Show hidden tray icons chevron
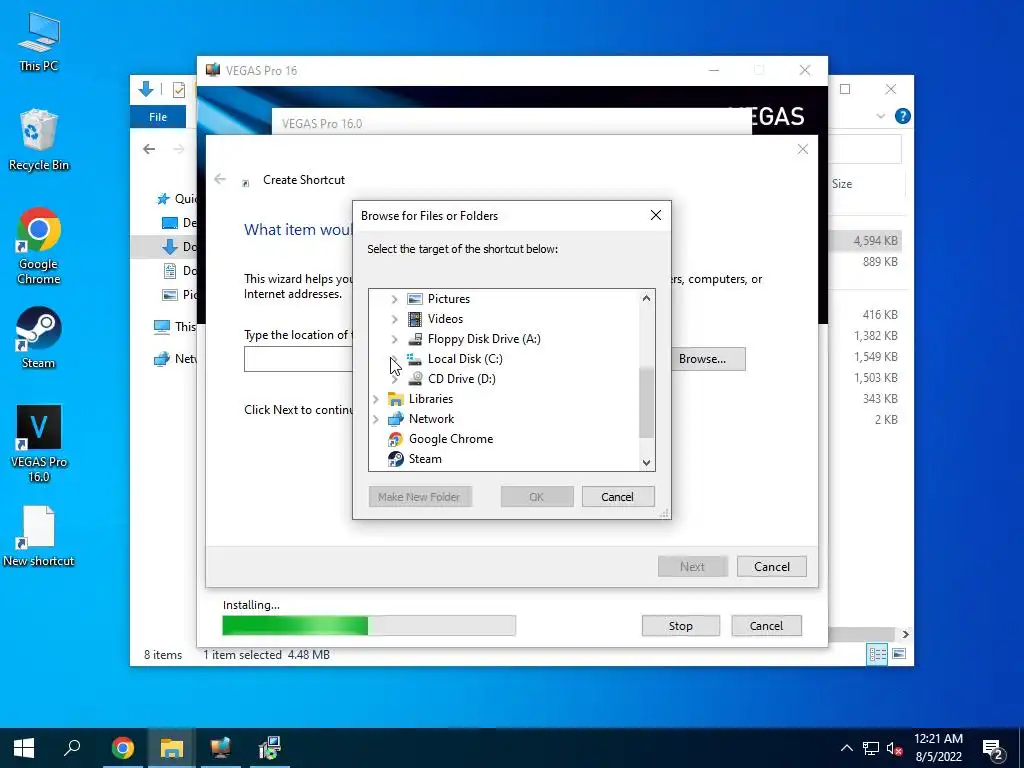Screen dimensions: 1024x768 click(846, 748)
